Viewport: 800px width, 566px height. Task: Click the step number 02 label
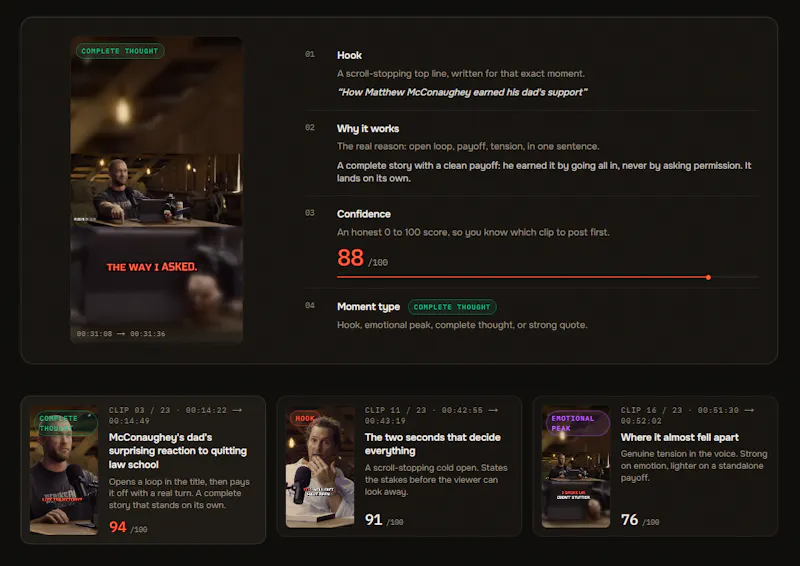pos(310,128)
